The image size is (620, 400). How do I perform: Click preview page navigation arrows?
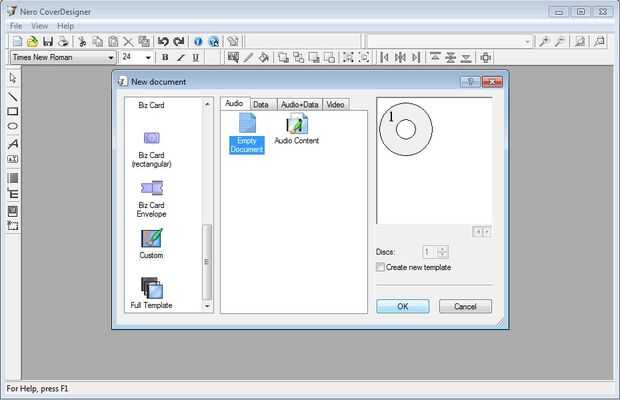tap(482, 232)
